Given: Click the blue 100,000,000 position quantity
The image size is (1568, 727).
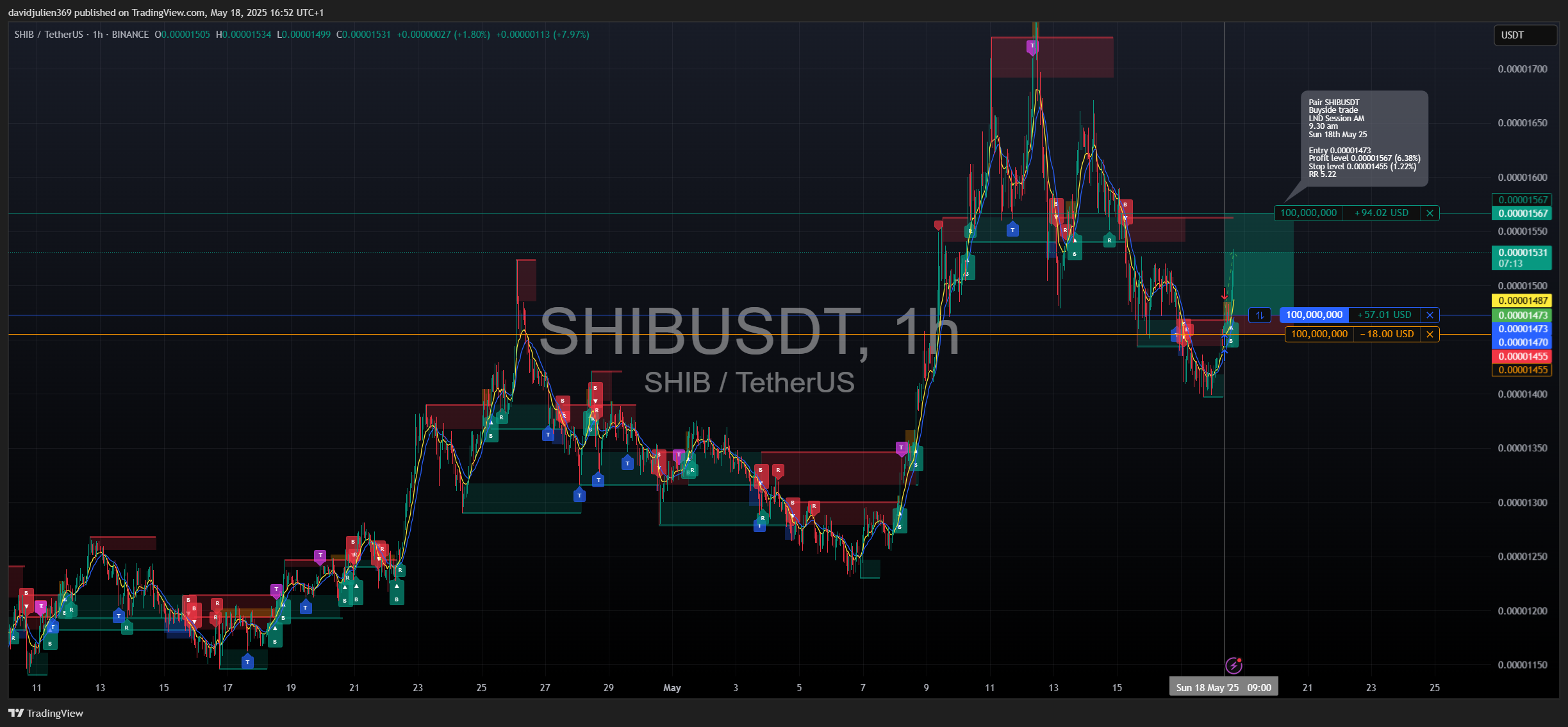Looking at the screenshot, I should pos(1314,315).
